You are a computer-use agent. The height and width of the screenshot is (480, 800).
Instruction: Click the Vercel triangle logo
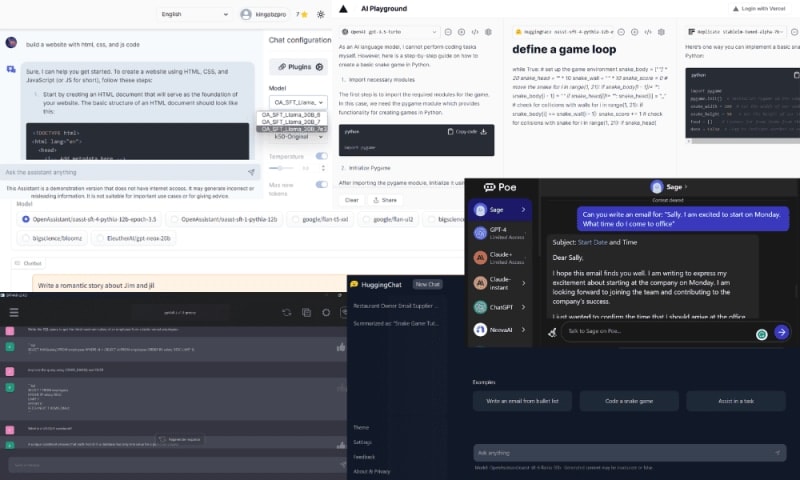pyautogui.click(x=343, y=8)
